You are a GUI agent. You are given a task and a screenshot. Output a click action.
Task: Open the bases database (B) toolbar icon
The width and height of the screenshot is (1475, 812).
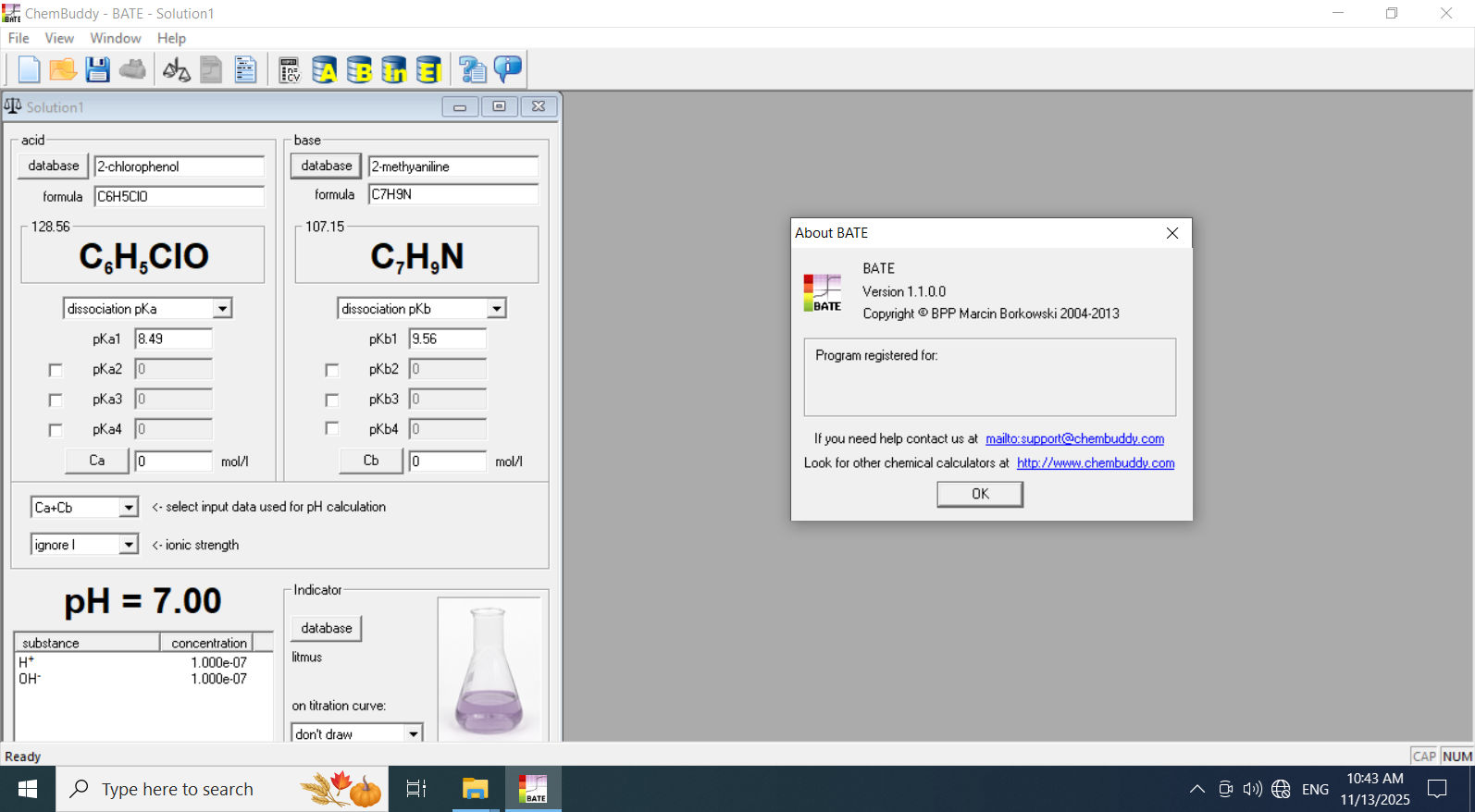[x=359, y=69]
